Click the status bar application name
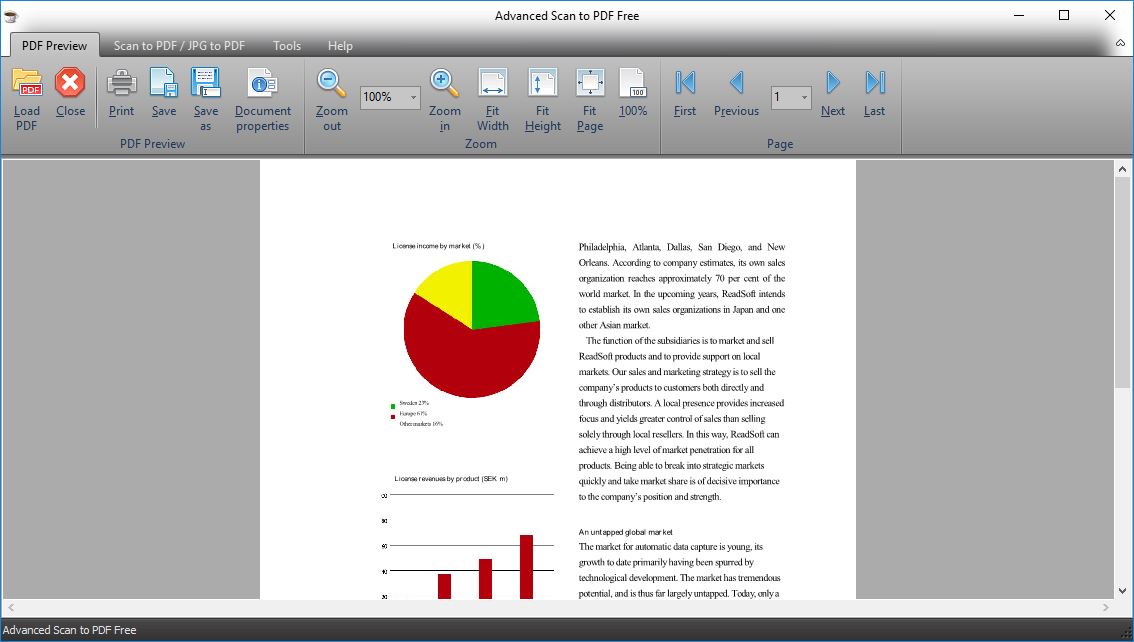The height and width of the screenshot is (642, 1134). pos(69,630)
